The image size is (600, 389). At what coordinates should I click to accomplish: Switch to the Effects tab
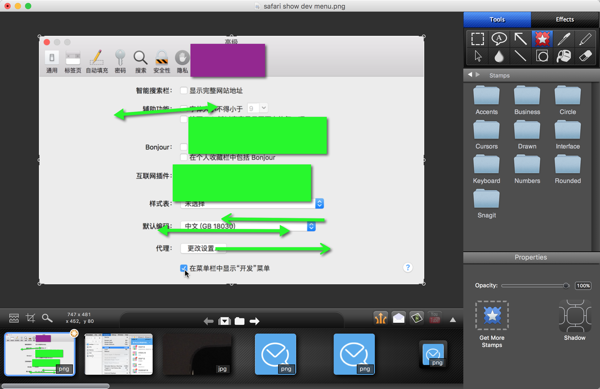point(565,20)
